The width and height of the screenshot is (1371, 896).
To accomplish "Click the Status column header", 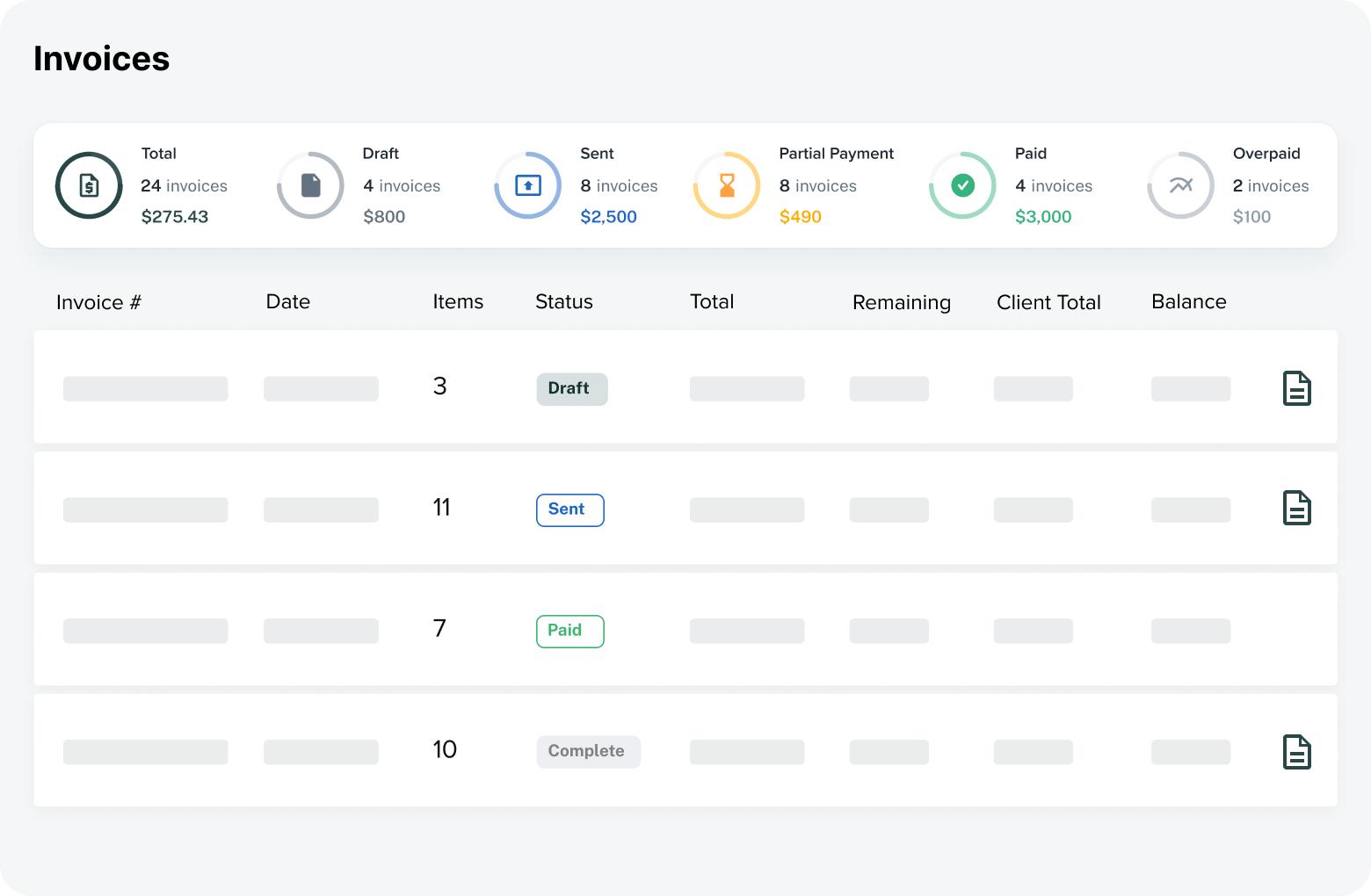I will pos(563,302).
